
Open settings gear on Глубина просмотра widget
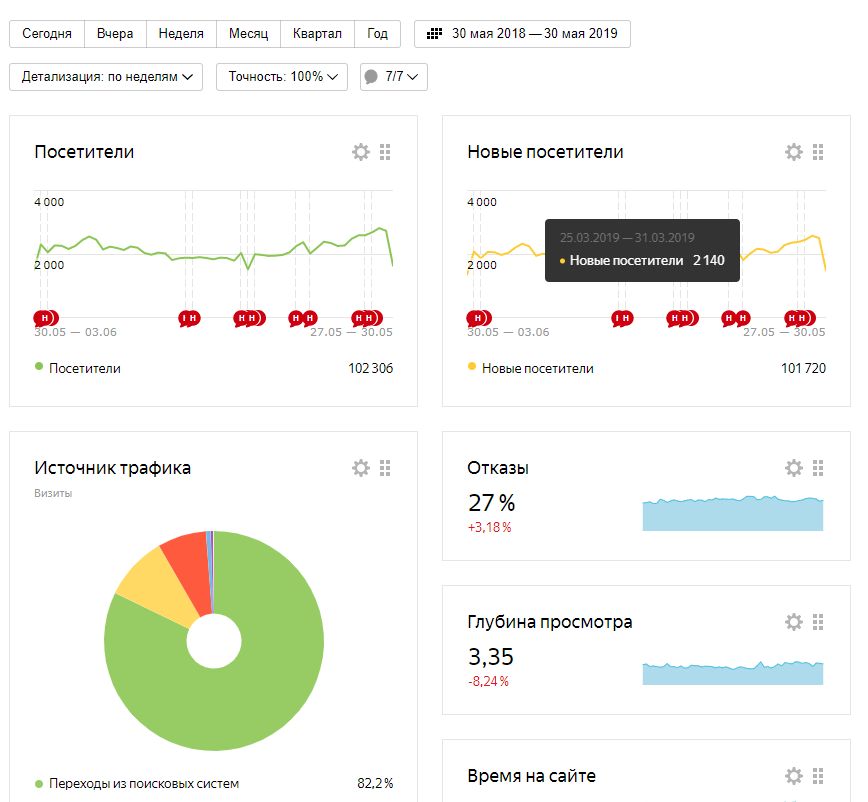[x=794, y=622]
